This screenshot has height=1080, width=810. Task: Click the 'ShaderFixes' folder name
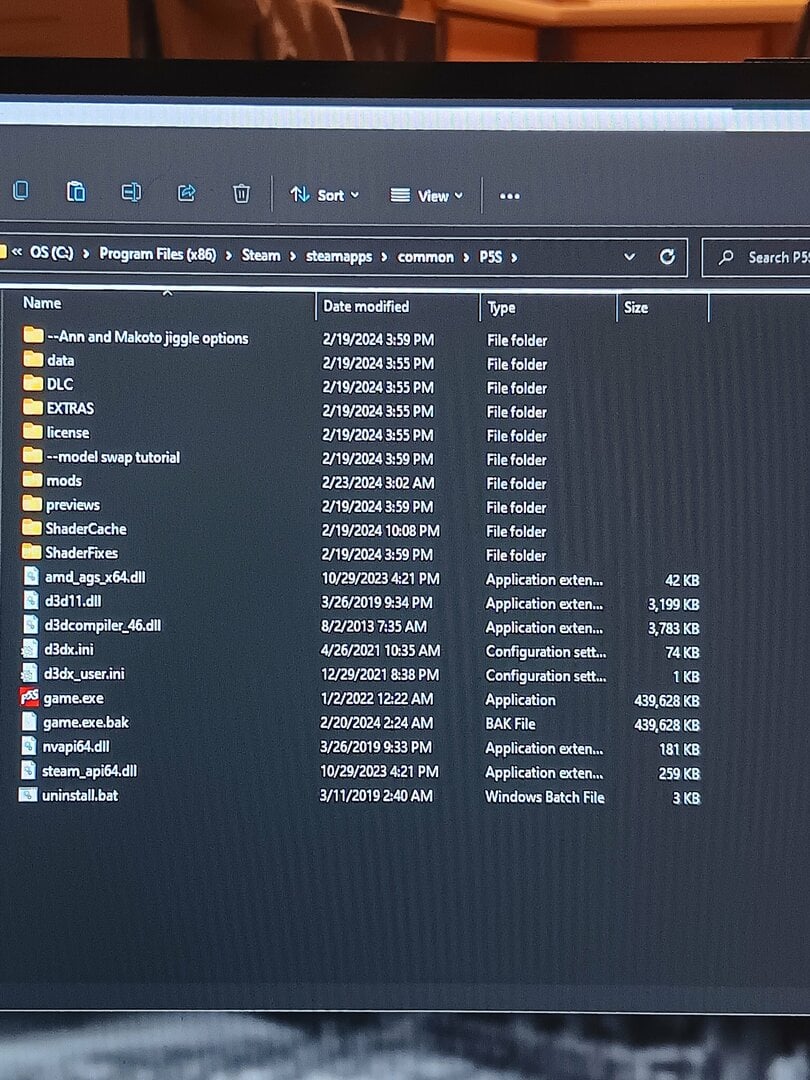click(x=81, y=553)
